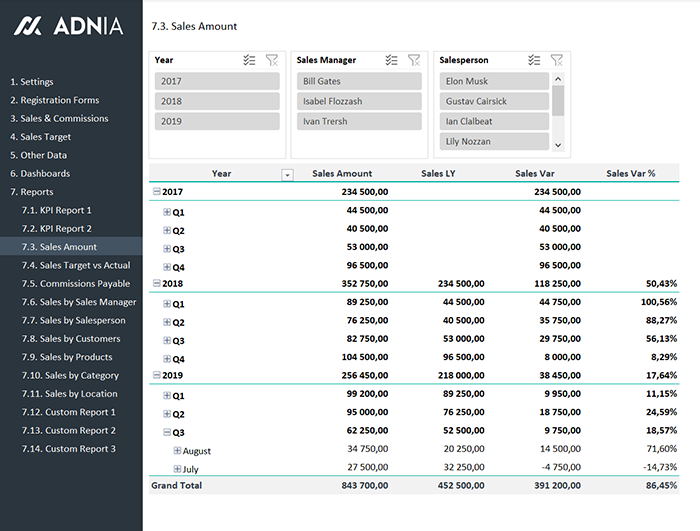Filter by year 2018 in slicer
The width and height of the screenshot is (700, 531).
tap(217, 101)
